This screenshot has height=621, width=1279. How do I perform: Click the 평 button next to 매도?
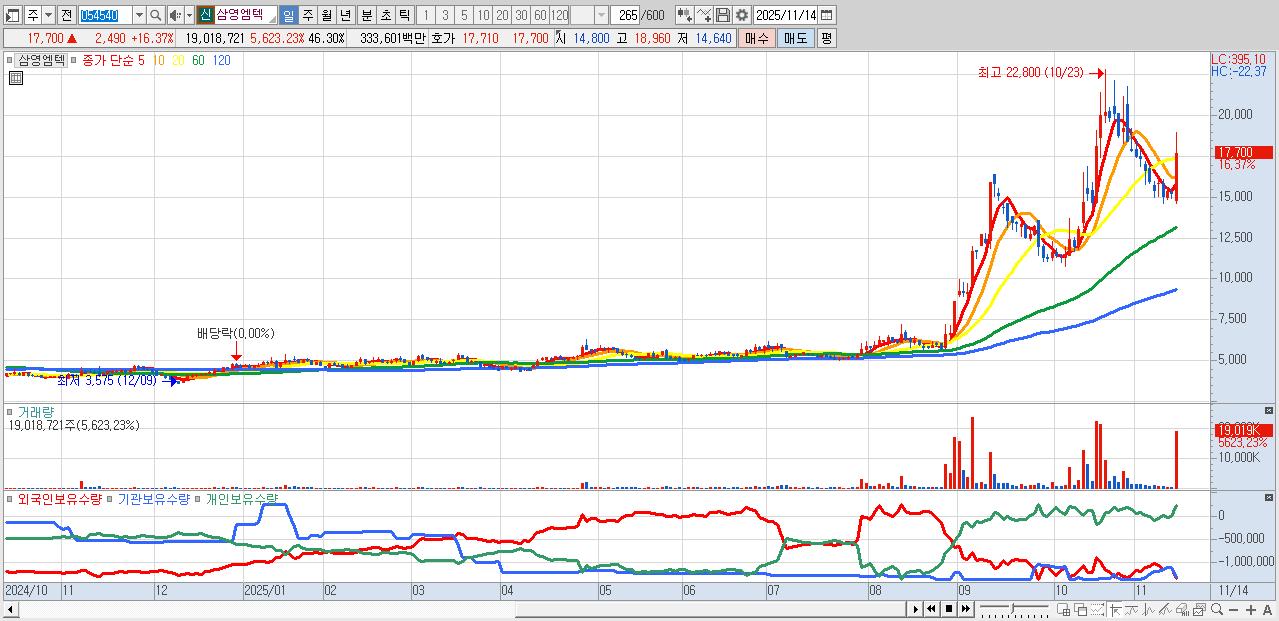826,38
